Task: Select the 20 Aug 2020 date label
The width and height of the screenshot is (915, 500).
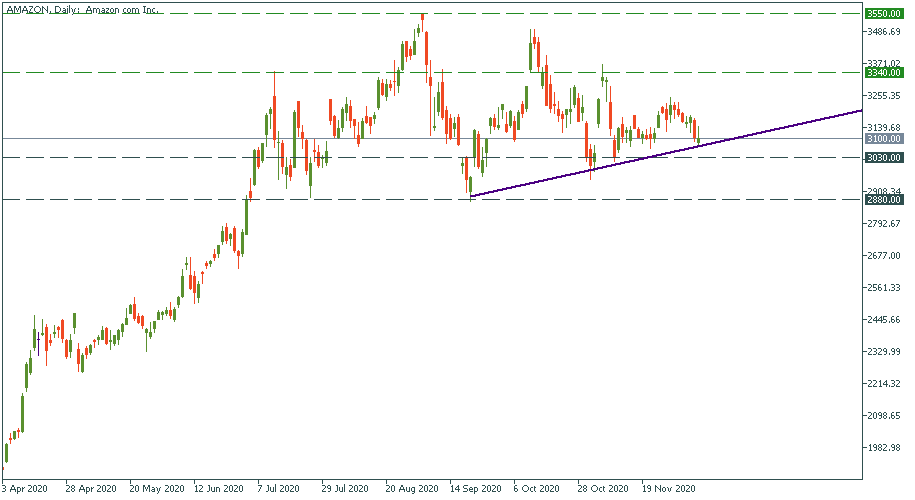Action: (412, 490)
